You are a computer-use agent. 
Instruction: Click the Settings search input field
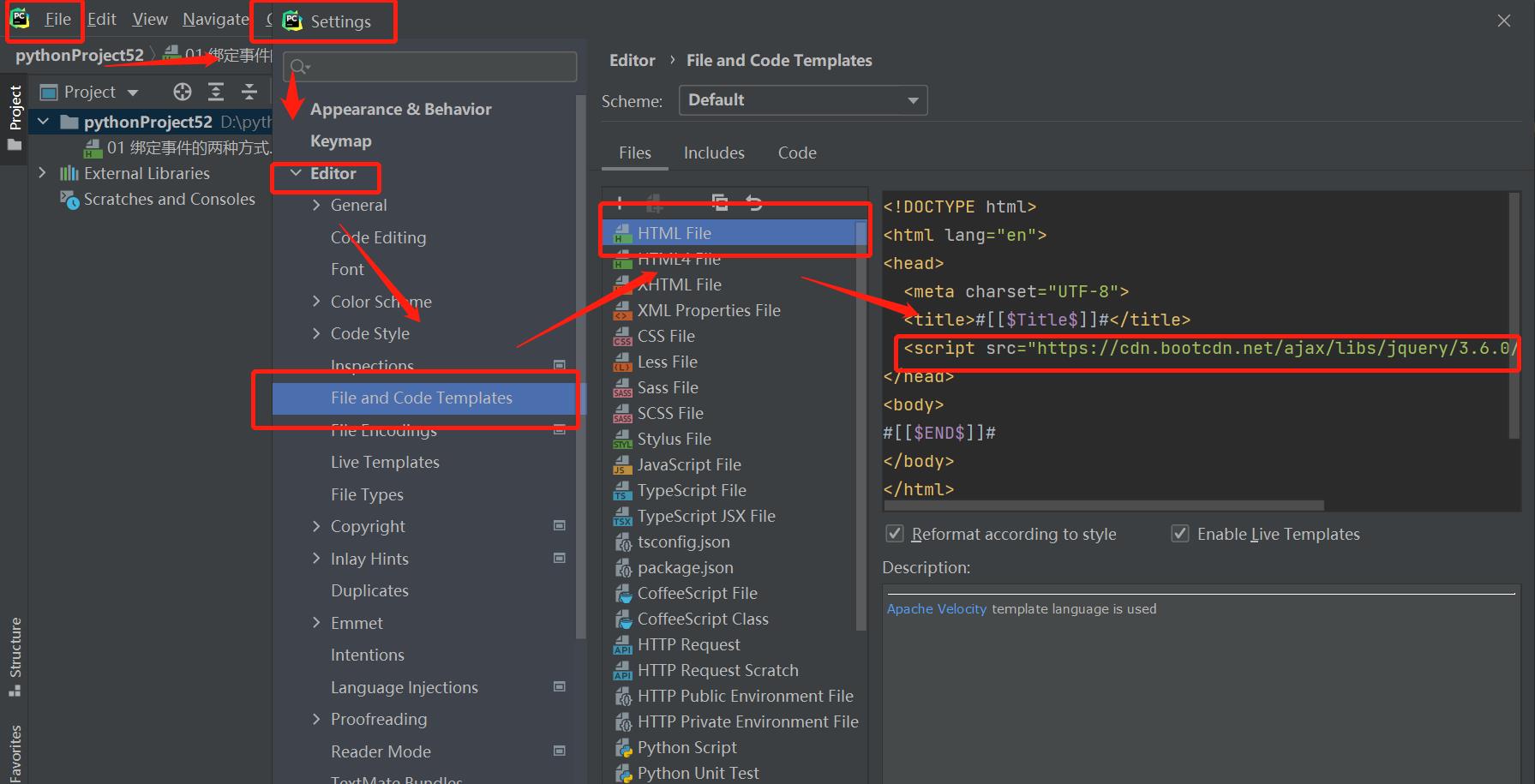click(430, 67)
